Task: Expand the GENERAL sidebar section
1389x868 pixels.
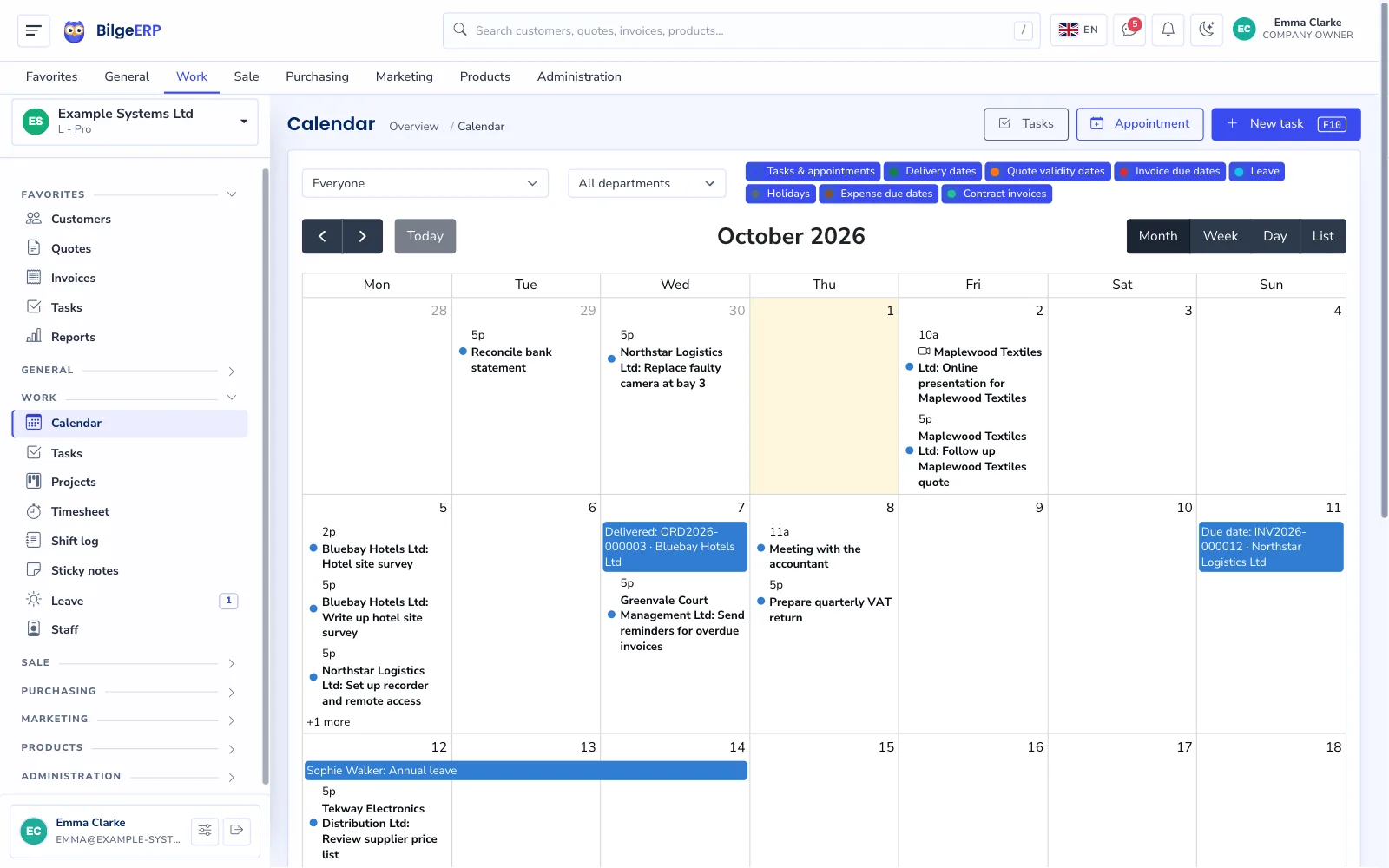Action: (128, 371)
